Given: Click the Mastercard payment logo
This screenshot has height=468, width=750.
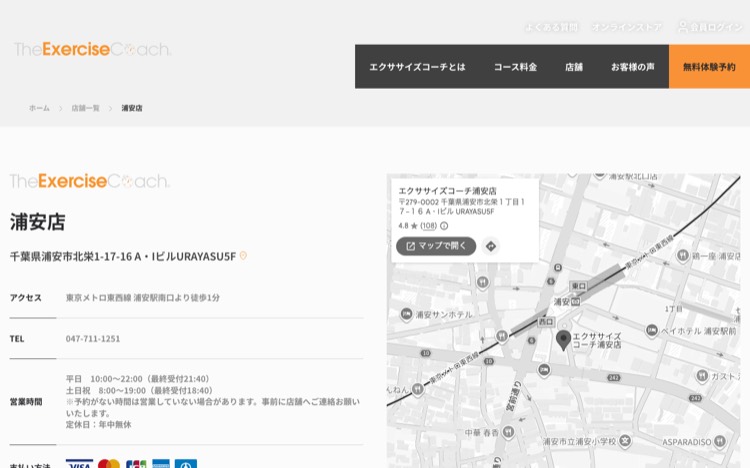Looking at the screenshot, I should click(109, 464).
